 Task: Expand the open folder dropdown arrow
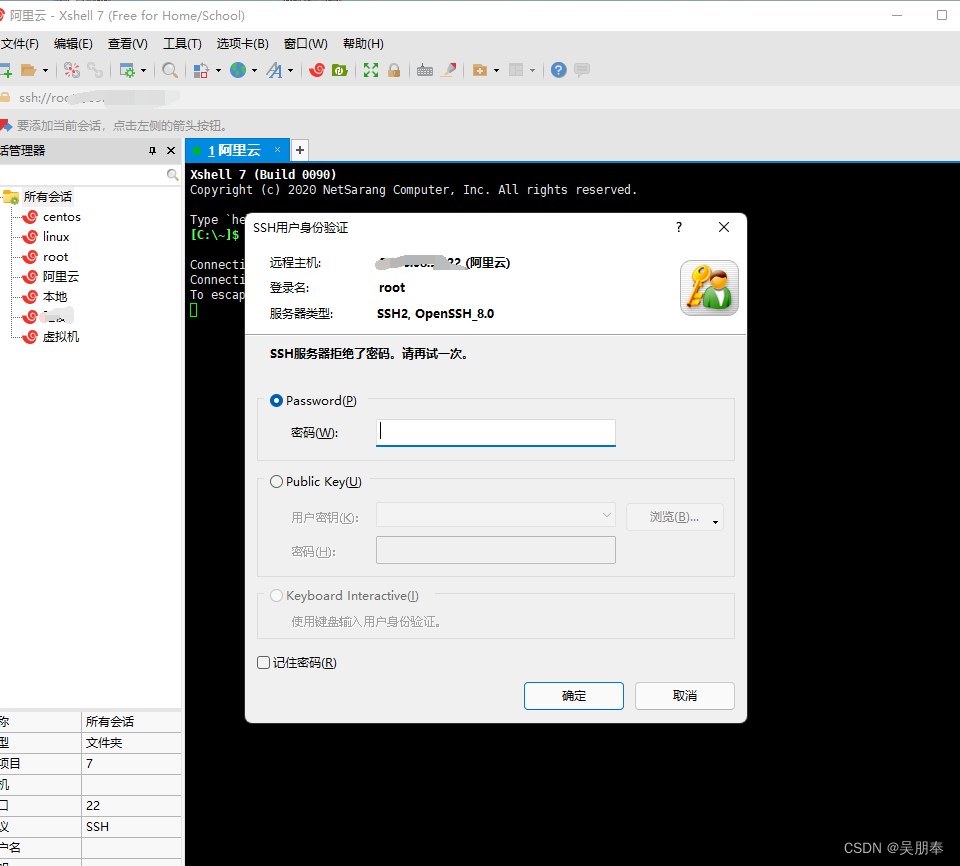pos(45,70)
